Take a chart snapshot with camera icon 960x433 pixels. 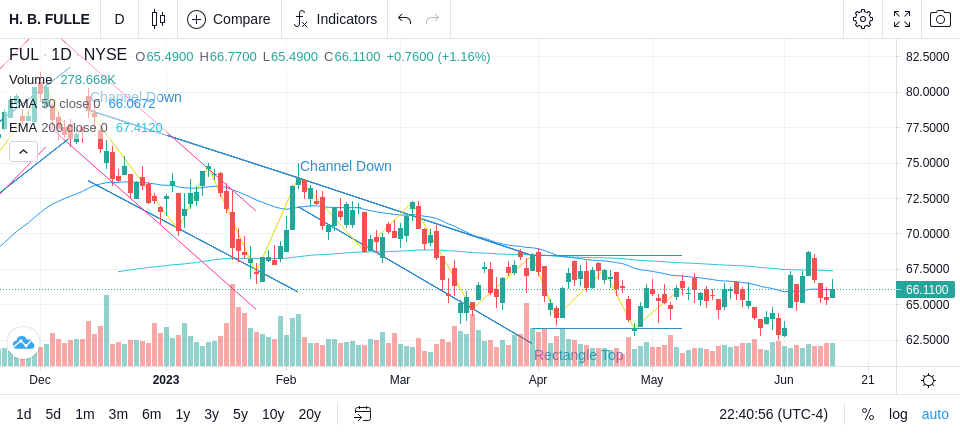tap(940, 19)
